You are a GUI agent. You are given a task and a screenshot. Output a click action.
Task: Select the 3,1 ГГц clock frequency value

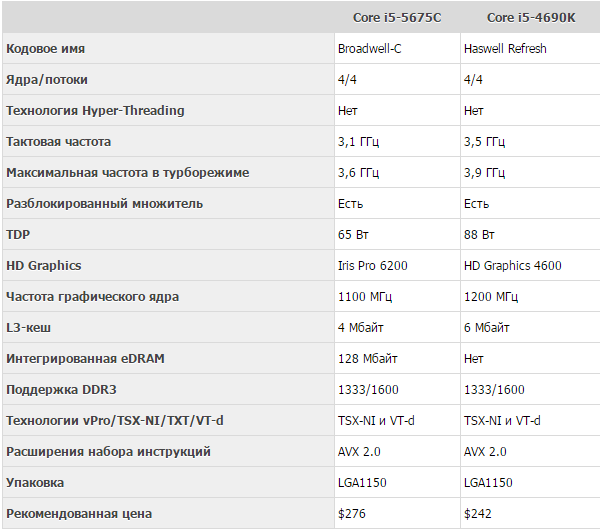(359, 142)
